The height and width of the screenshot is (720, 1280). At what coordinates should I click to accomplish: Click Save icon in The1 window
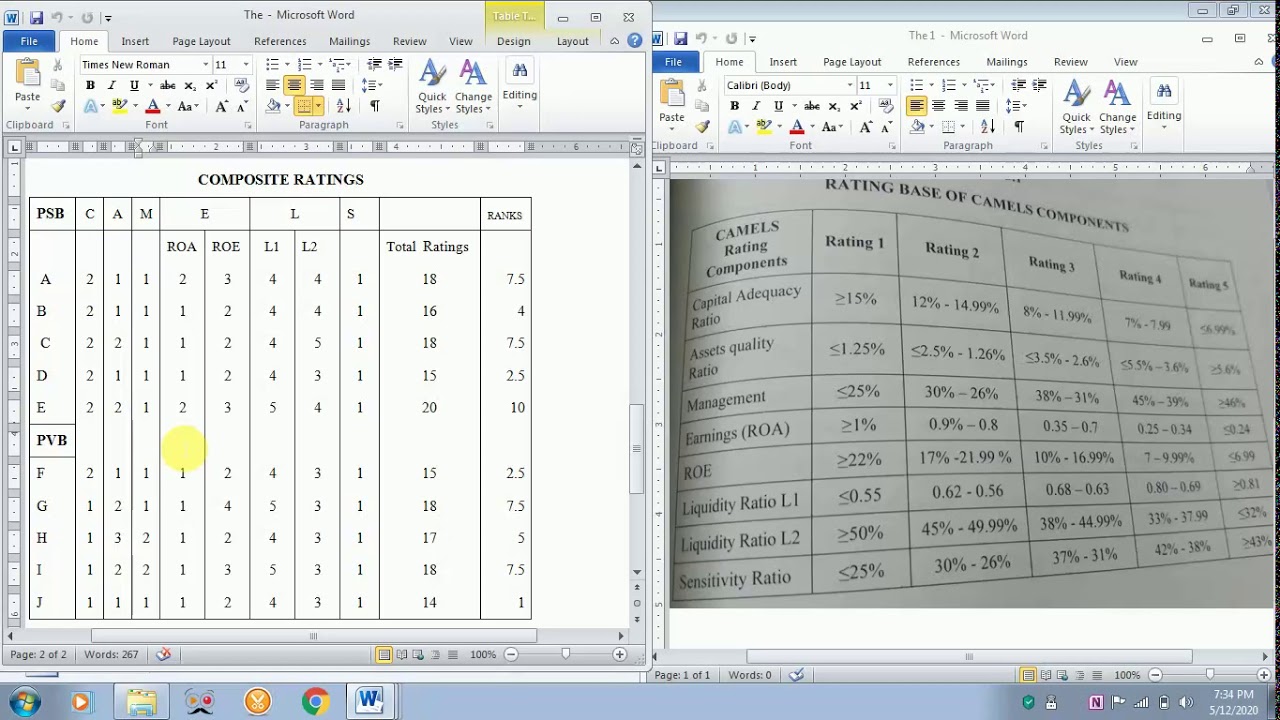pyautogui.click(x=680, y=39)
